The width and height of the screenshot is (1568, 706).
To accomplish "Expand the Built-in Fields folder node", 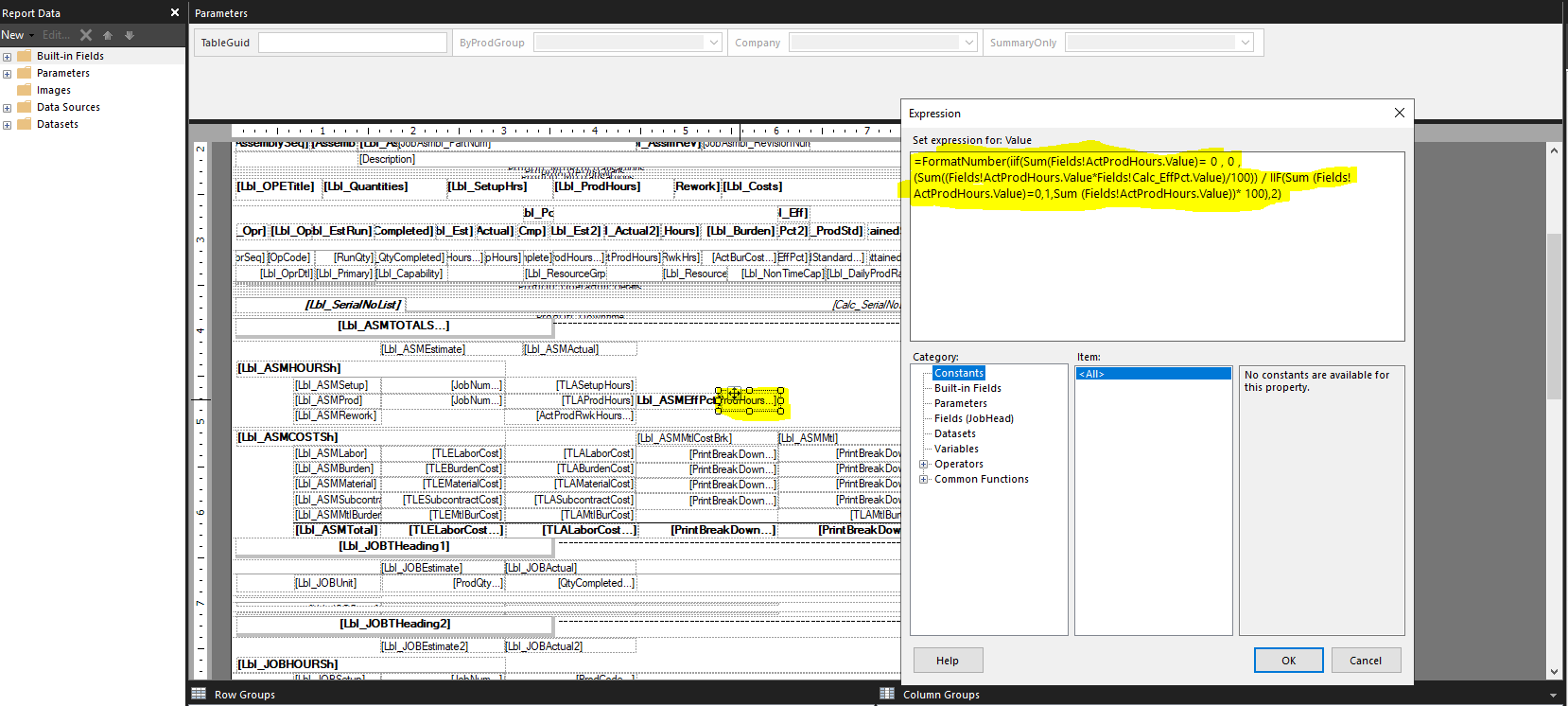I will 7,57.
